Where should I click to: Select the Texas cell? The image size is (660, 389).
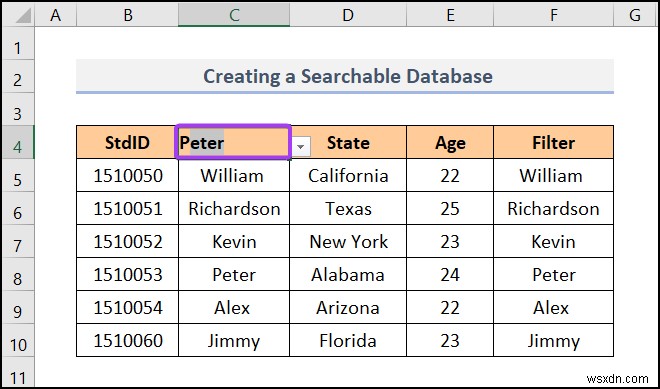pyautogui.click(x=348, y=208)
